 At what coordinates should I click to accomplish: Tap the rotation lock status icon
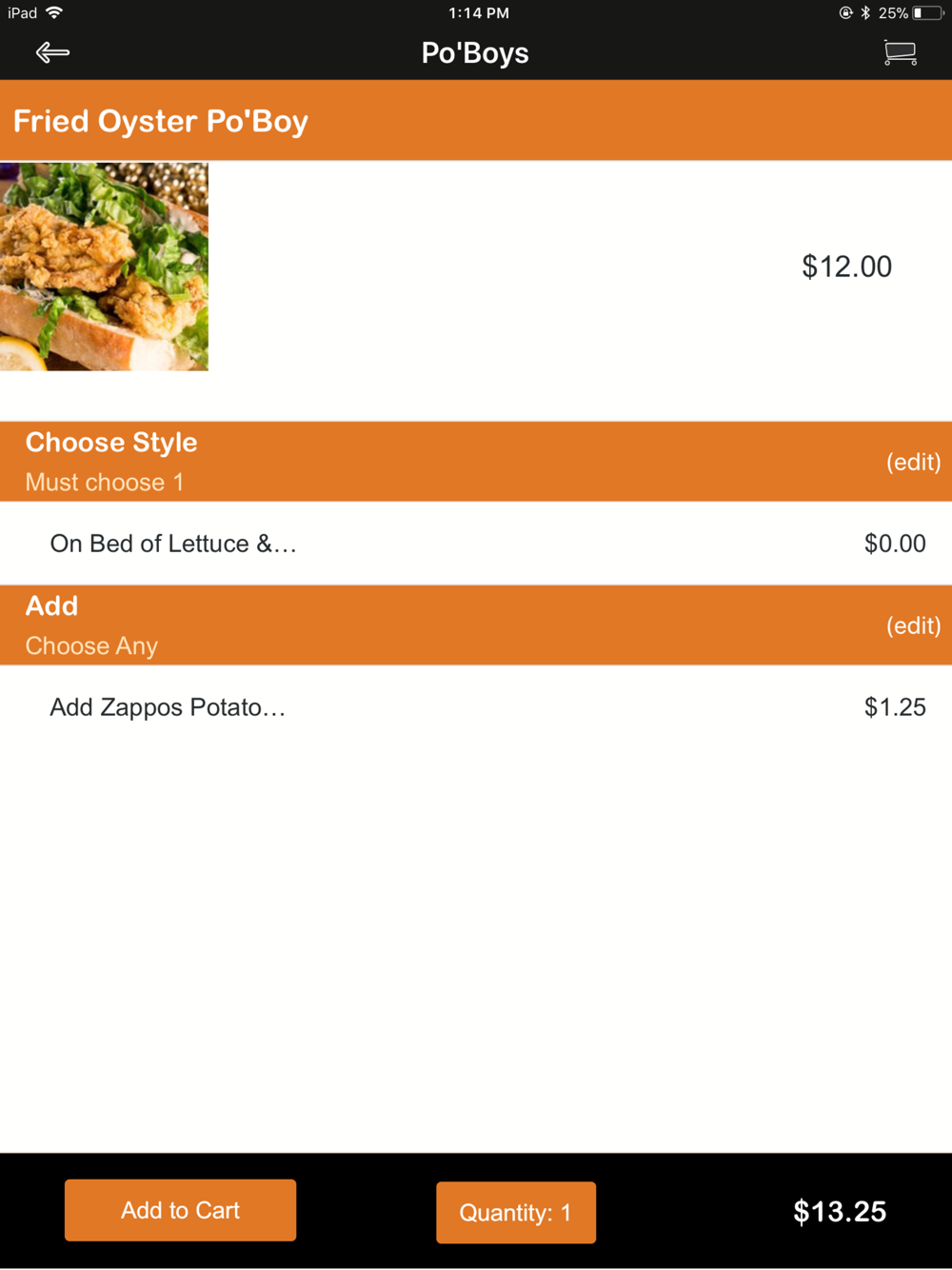(845, 13)
